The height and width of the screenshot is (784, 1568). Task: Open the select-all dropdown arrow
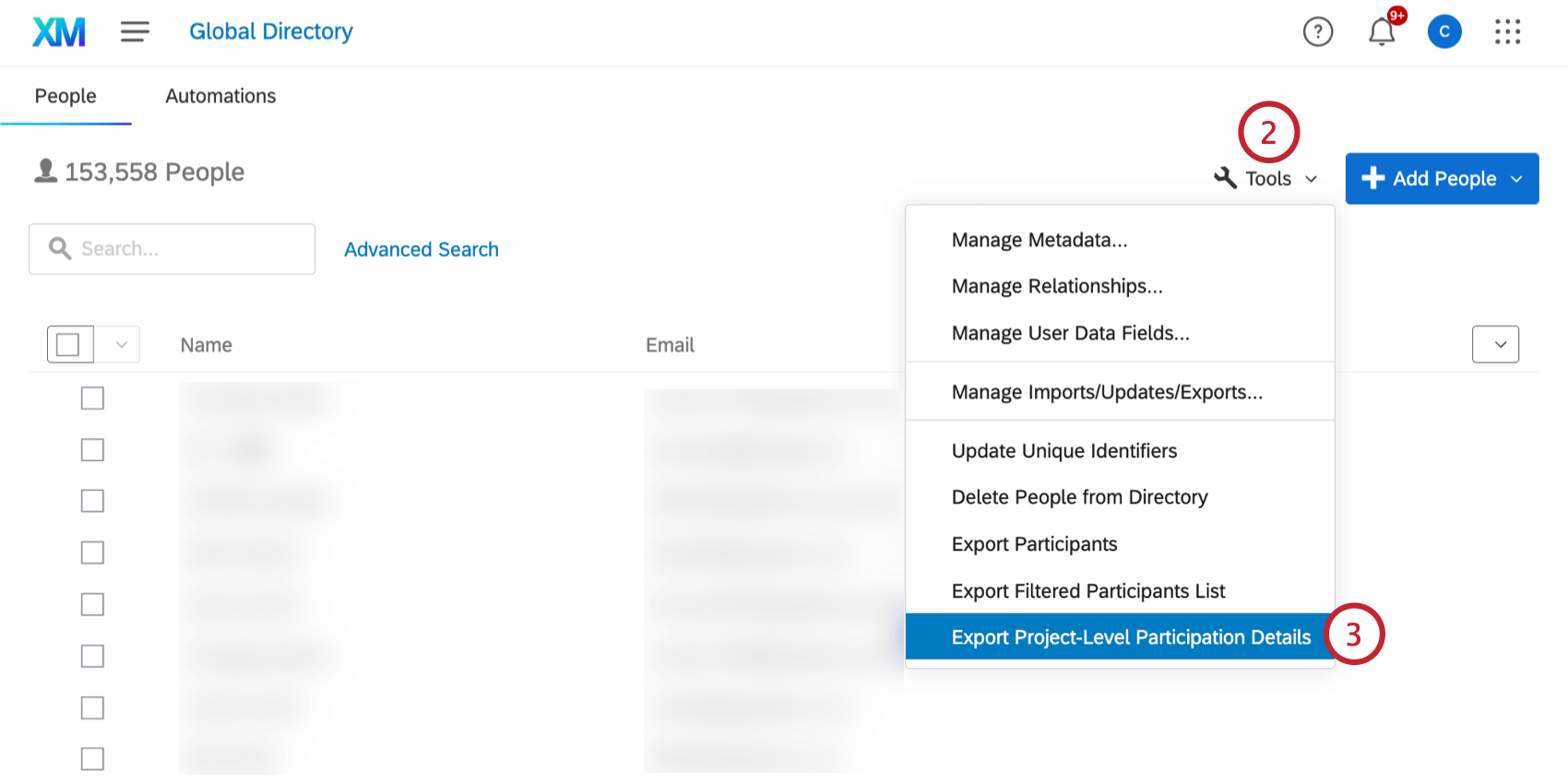(121, 345)
